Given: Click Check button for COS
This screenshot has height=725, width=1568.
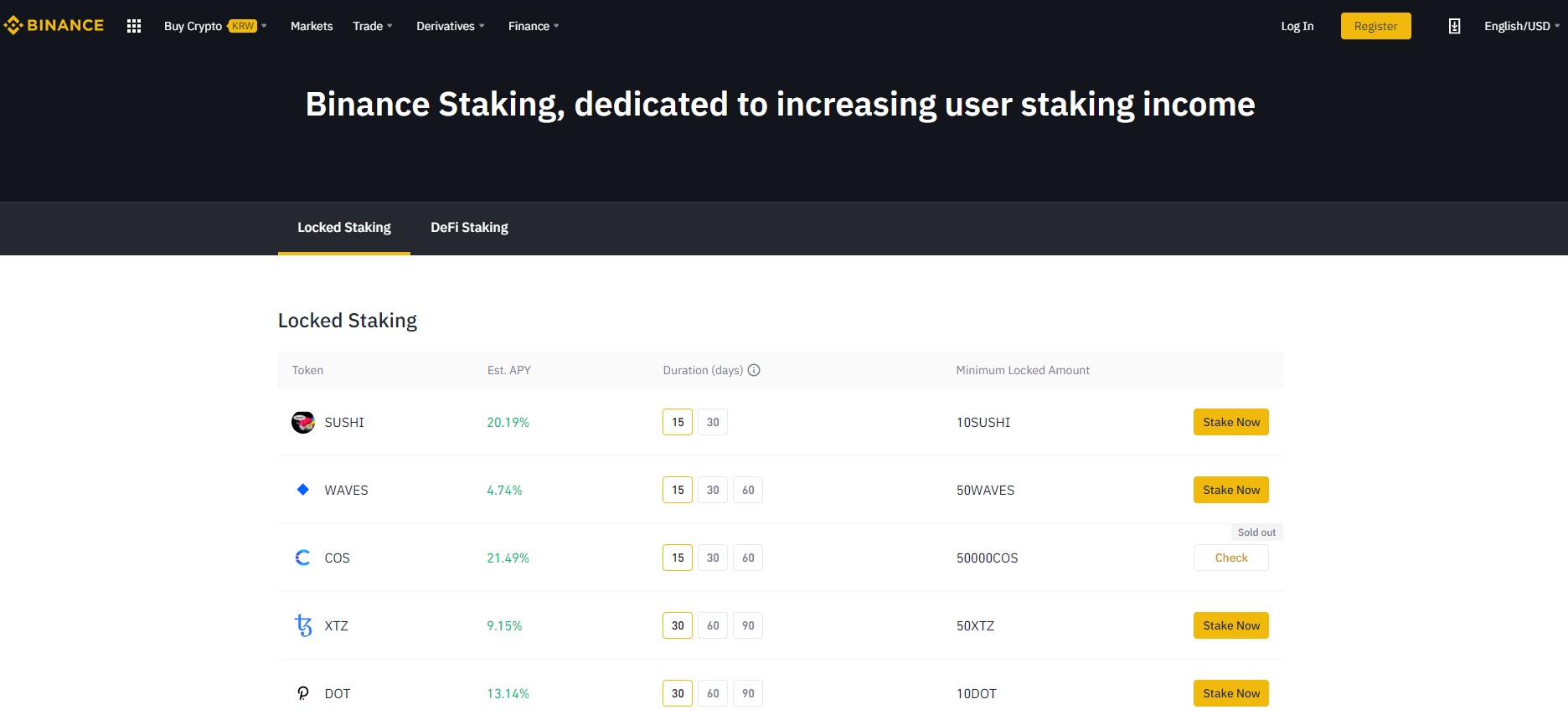Looking at the screenshot, I should pyautogui.click(x=1231, y=558).
